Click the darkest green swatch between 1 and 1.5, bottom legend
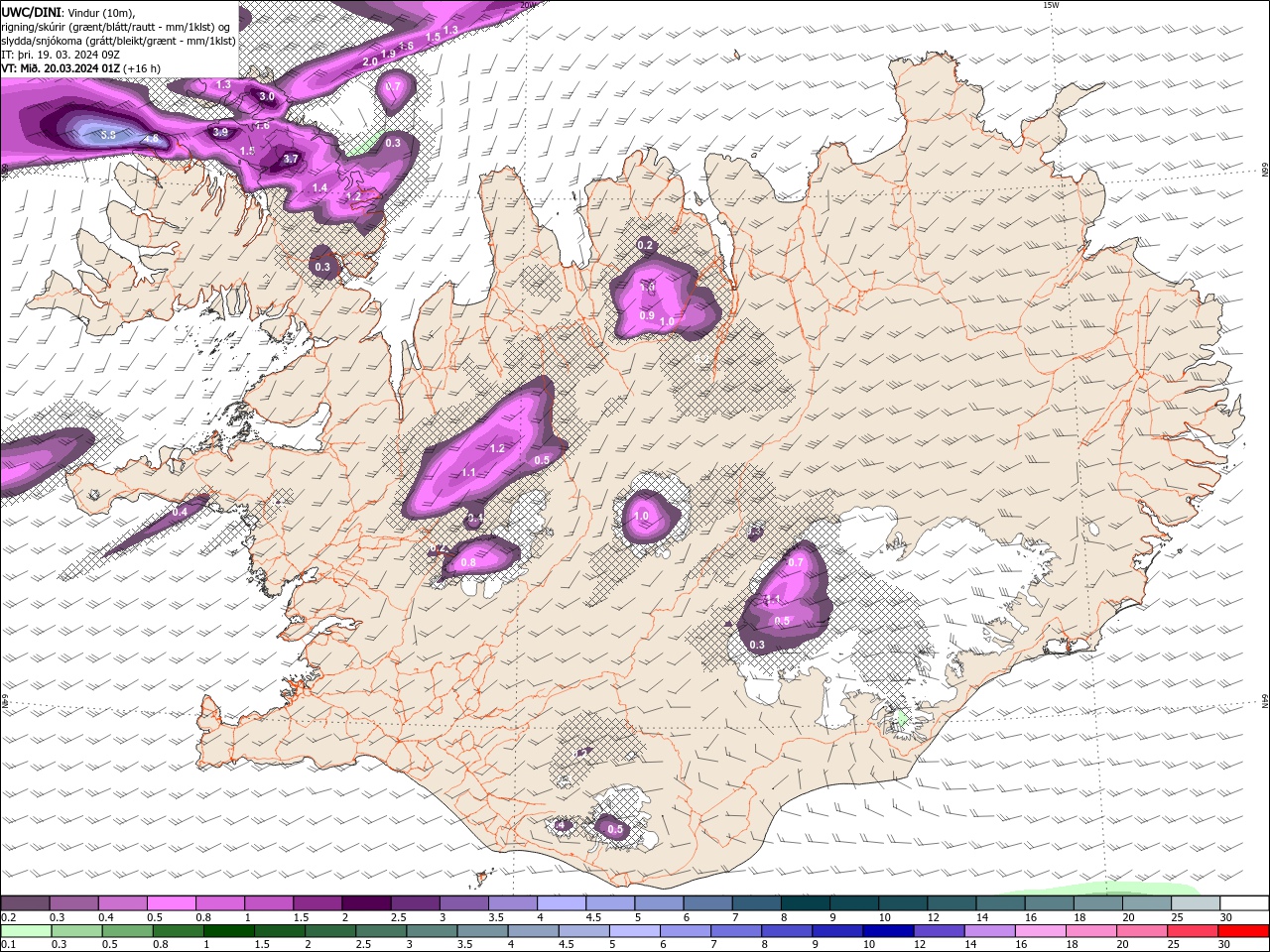This screenshot has height=952, width=1270. tap(229, 931)
